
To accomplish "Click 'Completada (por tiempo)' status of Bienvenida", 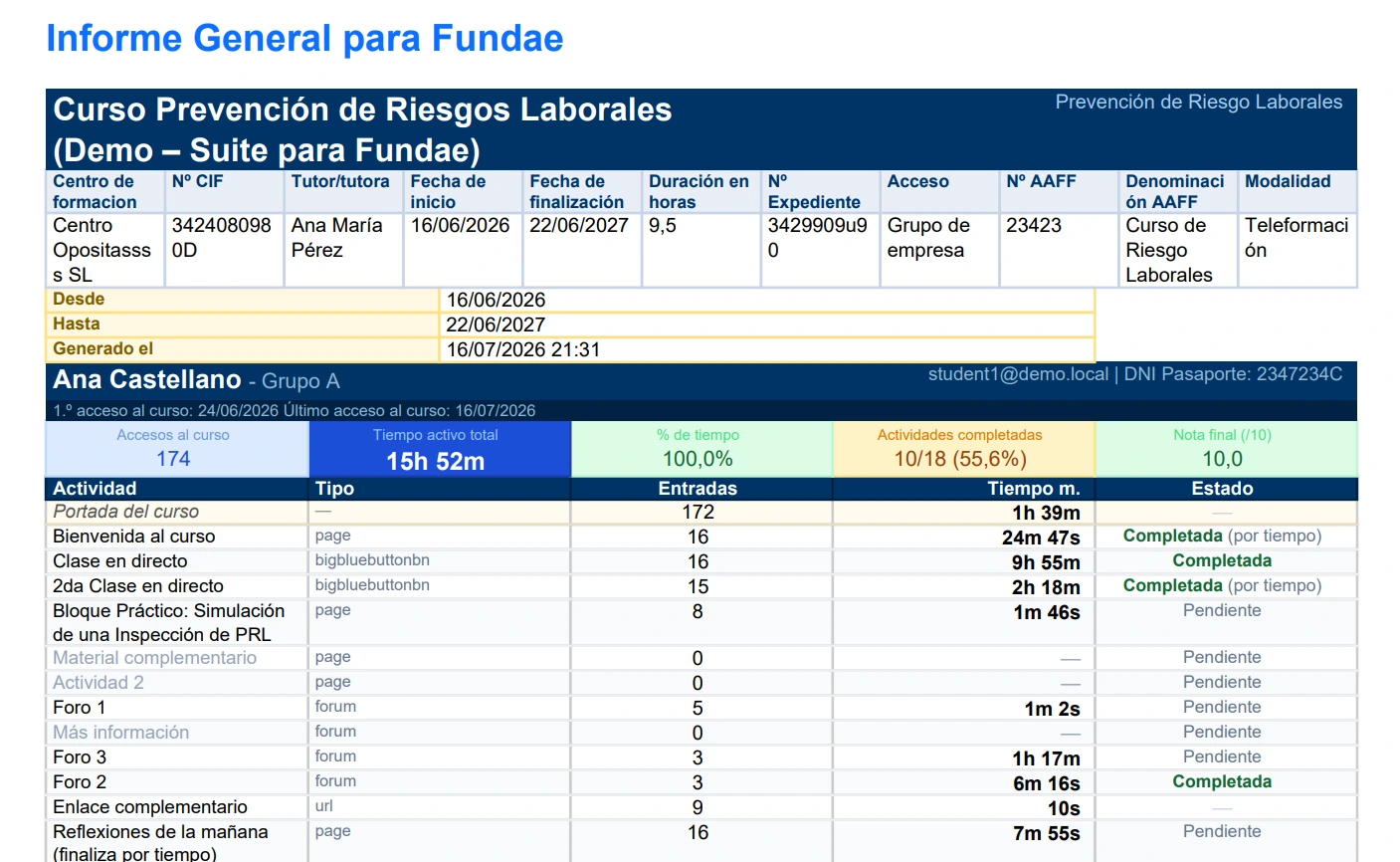I will pyautogui.click(x=1222, y=537).
